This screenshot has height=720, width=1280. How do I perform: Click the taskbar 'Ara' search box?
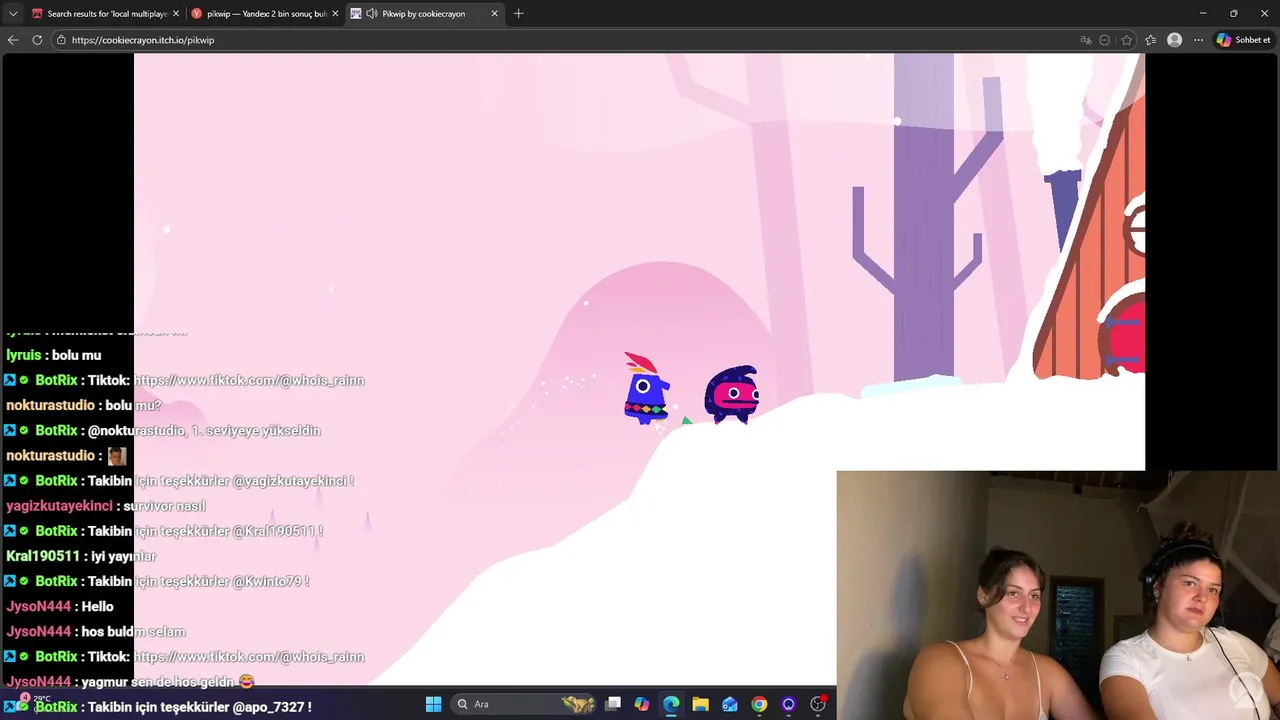click(x=524, y=704)
